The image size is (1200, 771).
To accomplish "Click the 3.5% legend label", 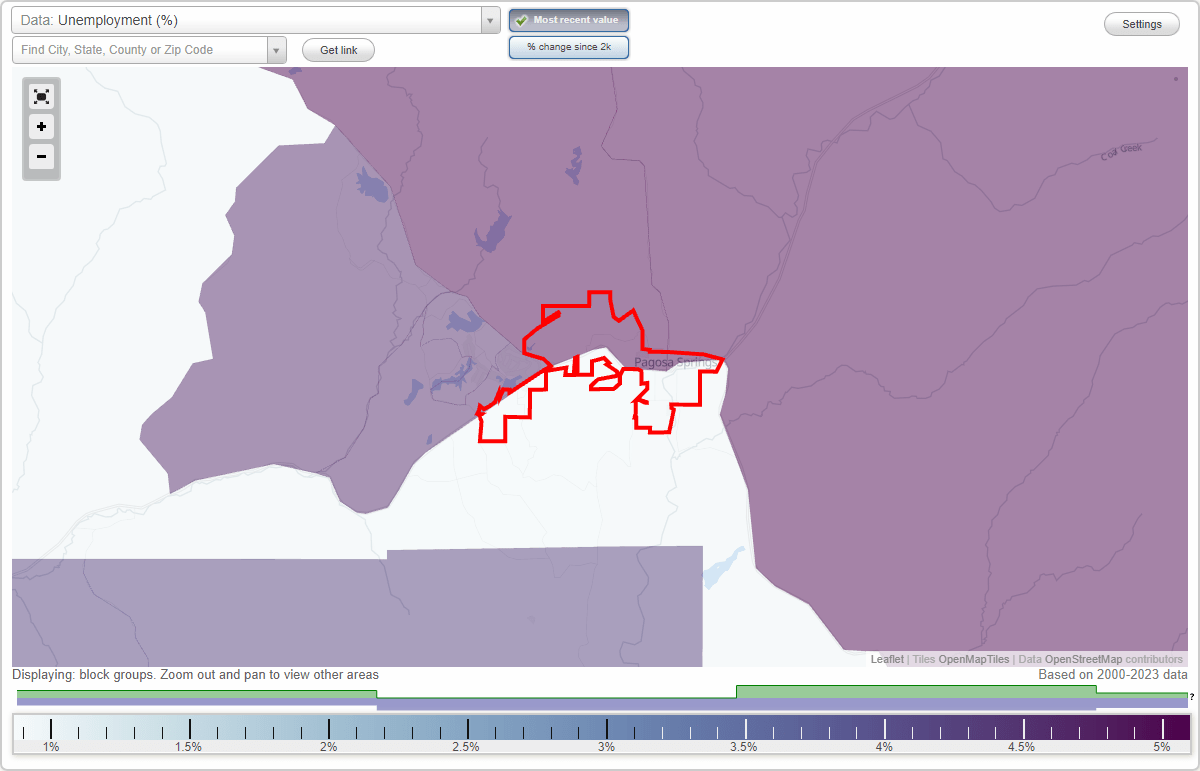I will tap(743, 747).
